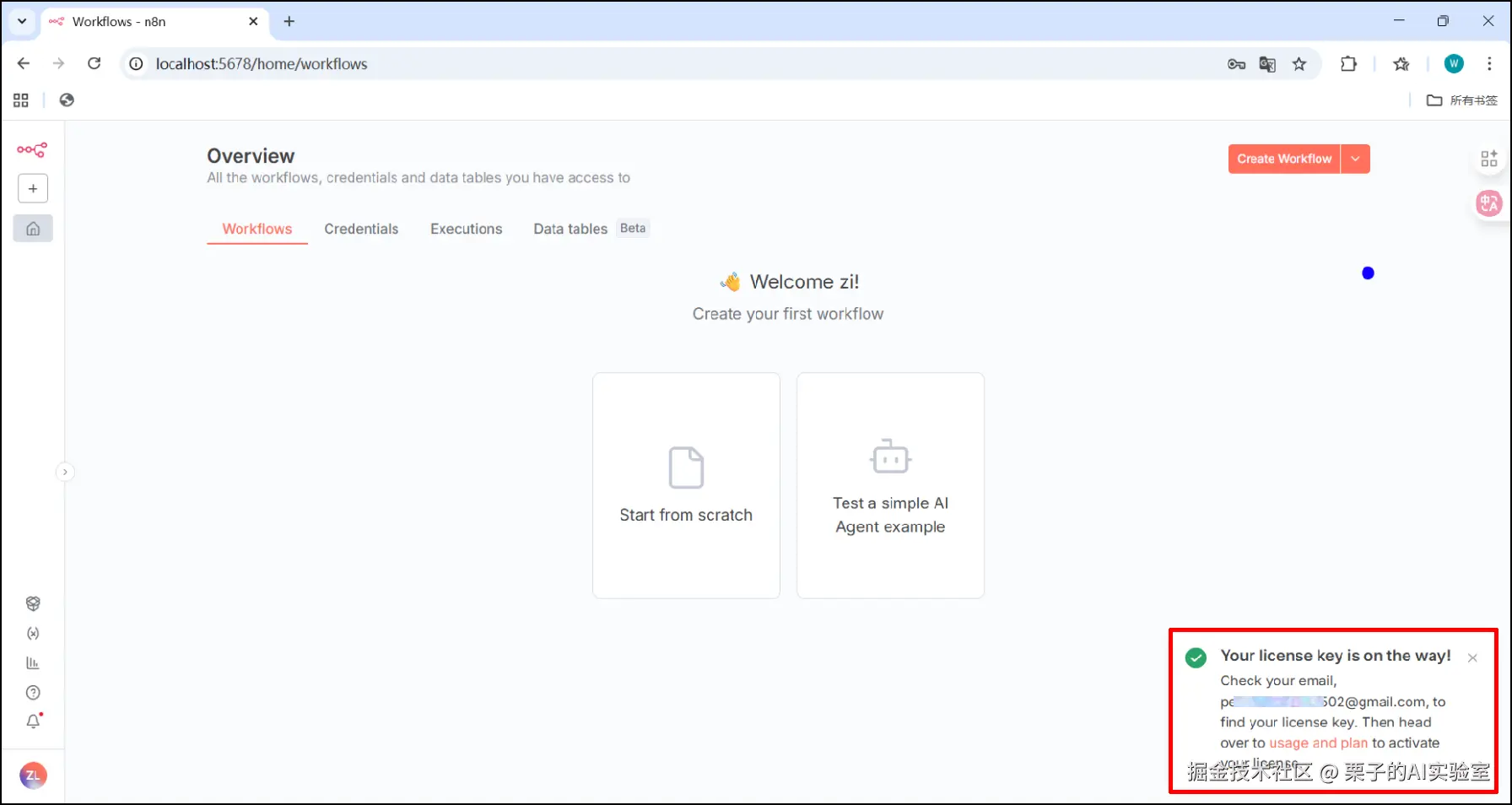Click the n8n logo in the sidebar
Viewport: 1512px width, 805px height.
(x=32, y=150)
